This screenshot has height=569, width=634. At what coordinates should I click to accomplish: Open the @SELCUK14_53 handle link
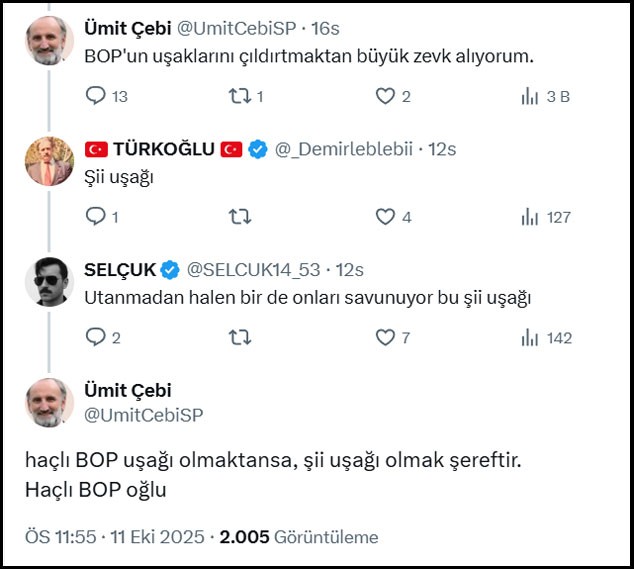(256, 270)
